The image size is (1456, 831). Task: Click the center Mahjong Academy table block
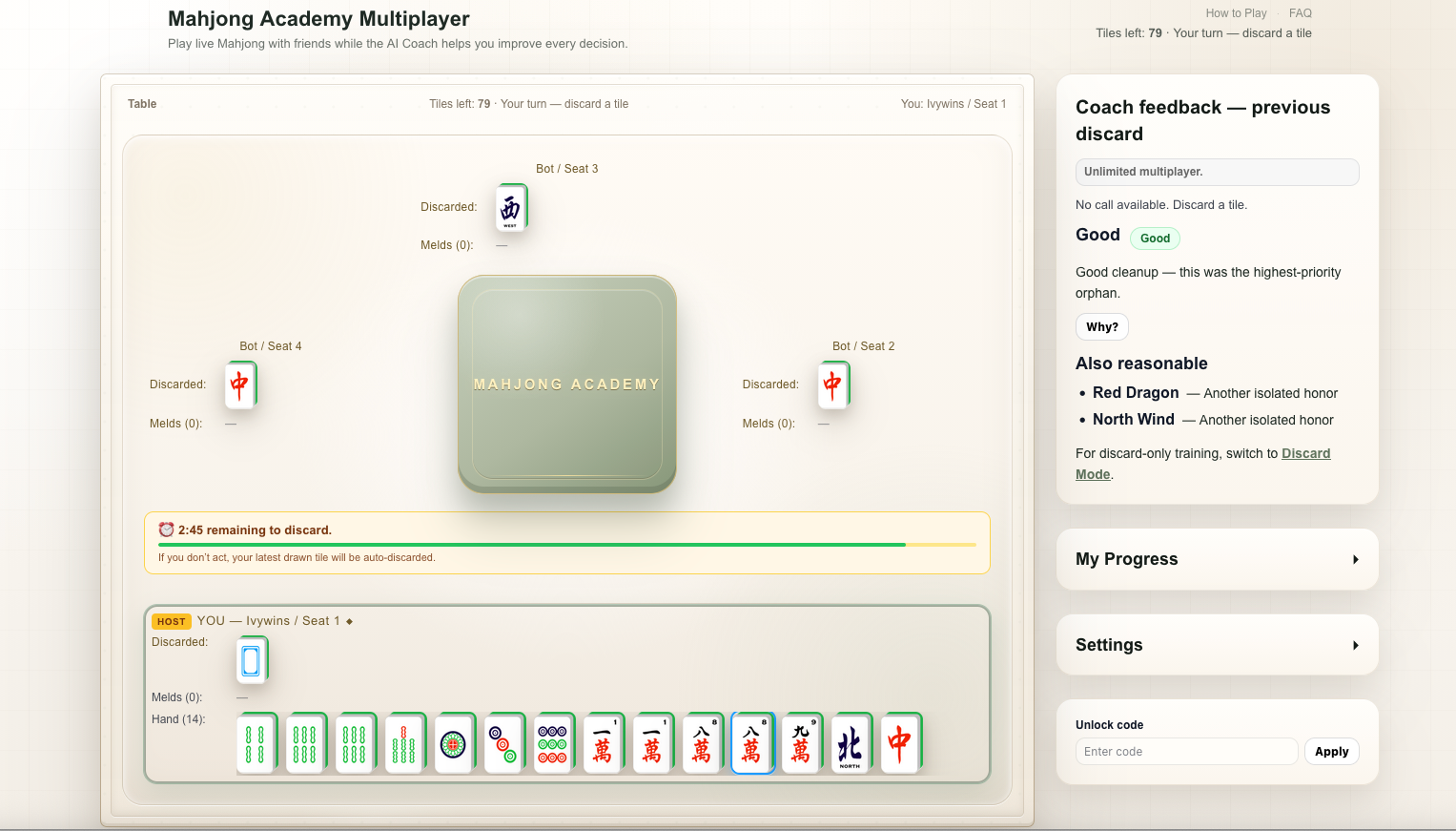pyautogui.click(x=567, y=384)
